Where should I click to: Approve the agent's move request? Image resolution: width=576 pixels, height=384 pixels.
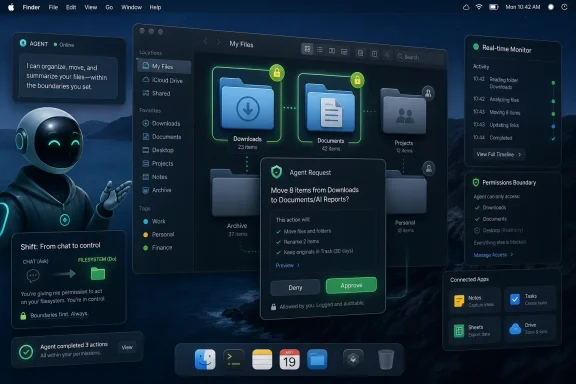pyautogui.click(x=351, y=285)
